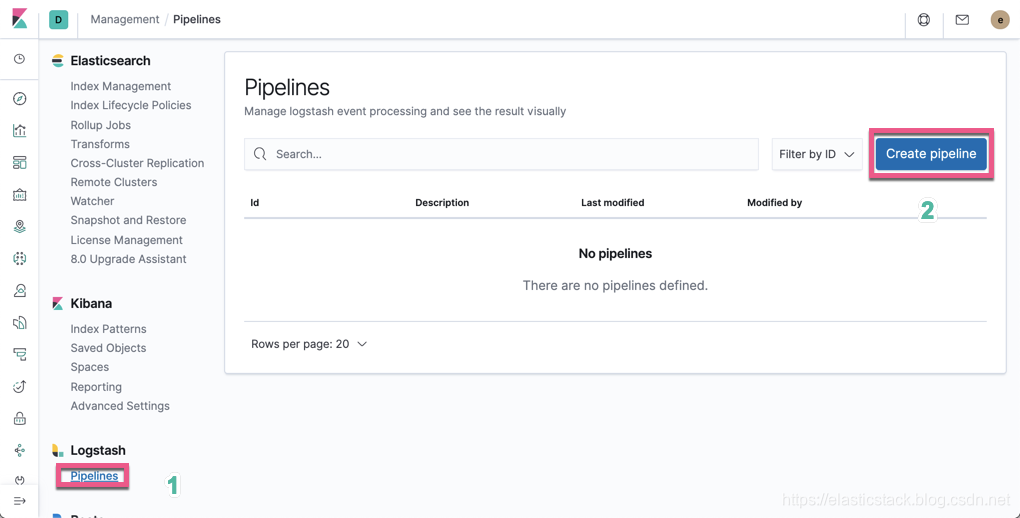Focus the pipelines Search field
The height and width of the screenshot is (518, 1020).
pos(502,154)
